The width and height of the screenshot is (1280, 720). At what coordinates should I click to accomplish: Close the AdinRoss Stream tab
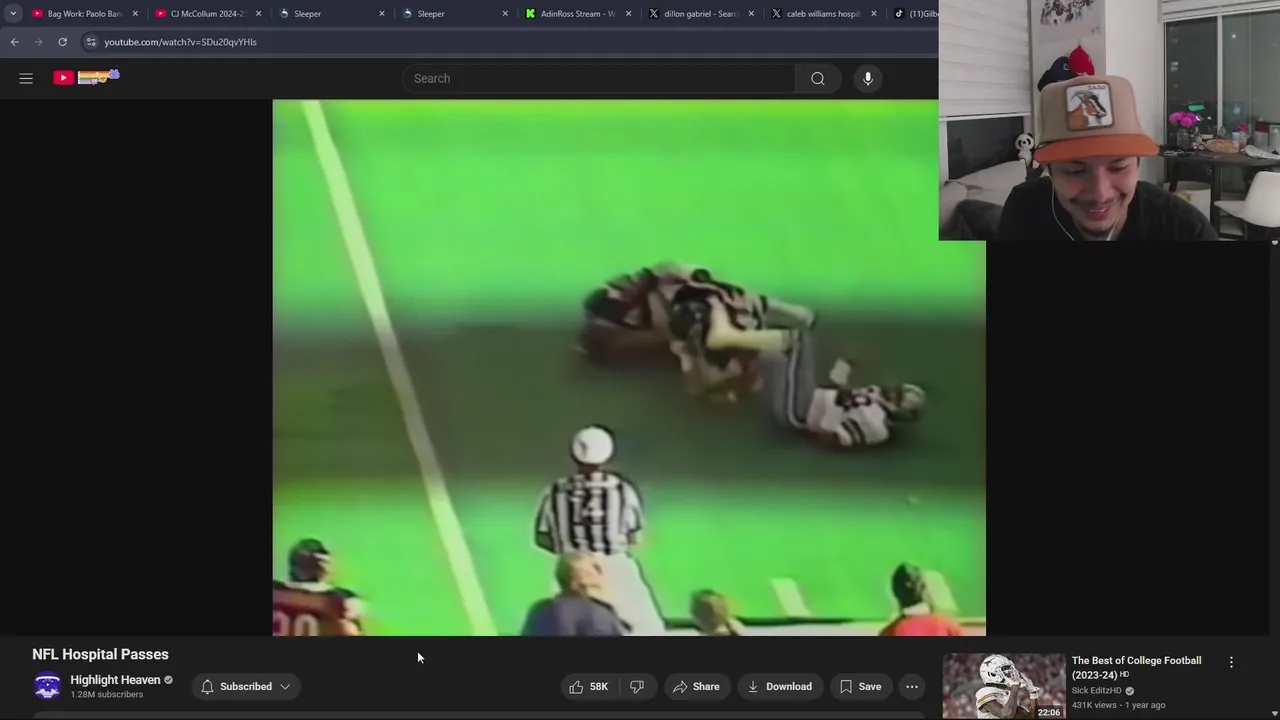pyautogui.click(x=628, y=14)
